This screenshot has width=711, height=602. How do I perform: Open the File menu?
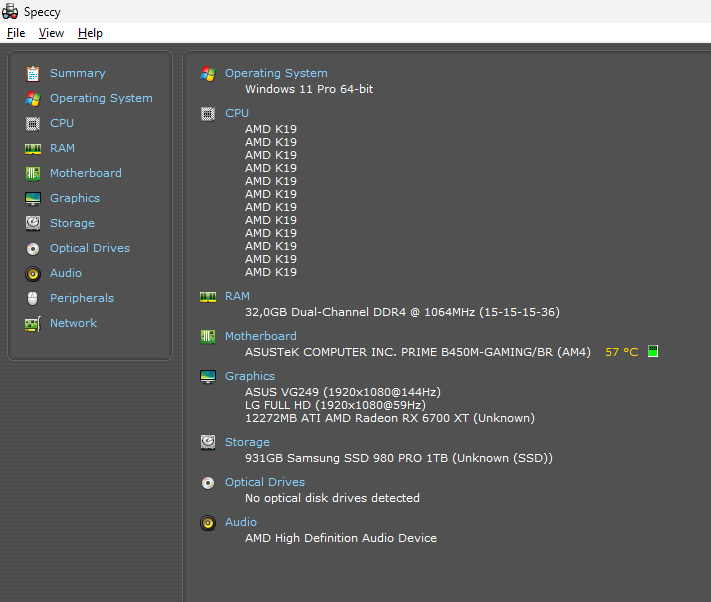(16, 33)
